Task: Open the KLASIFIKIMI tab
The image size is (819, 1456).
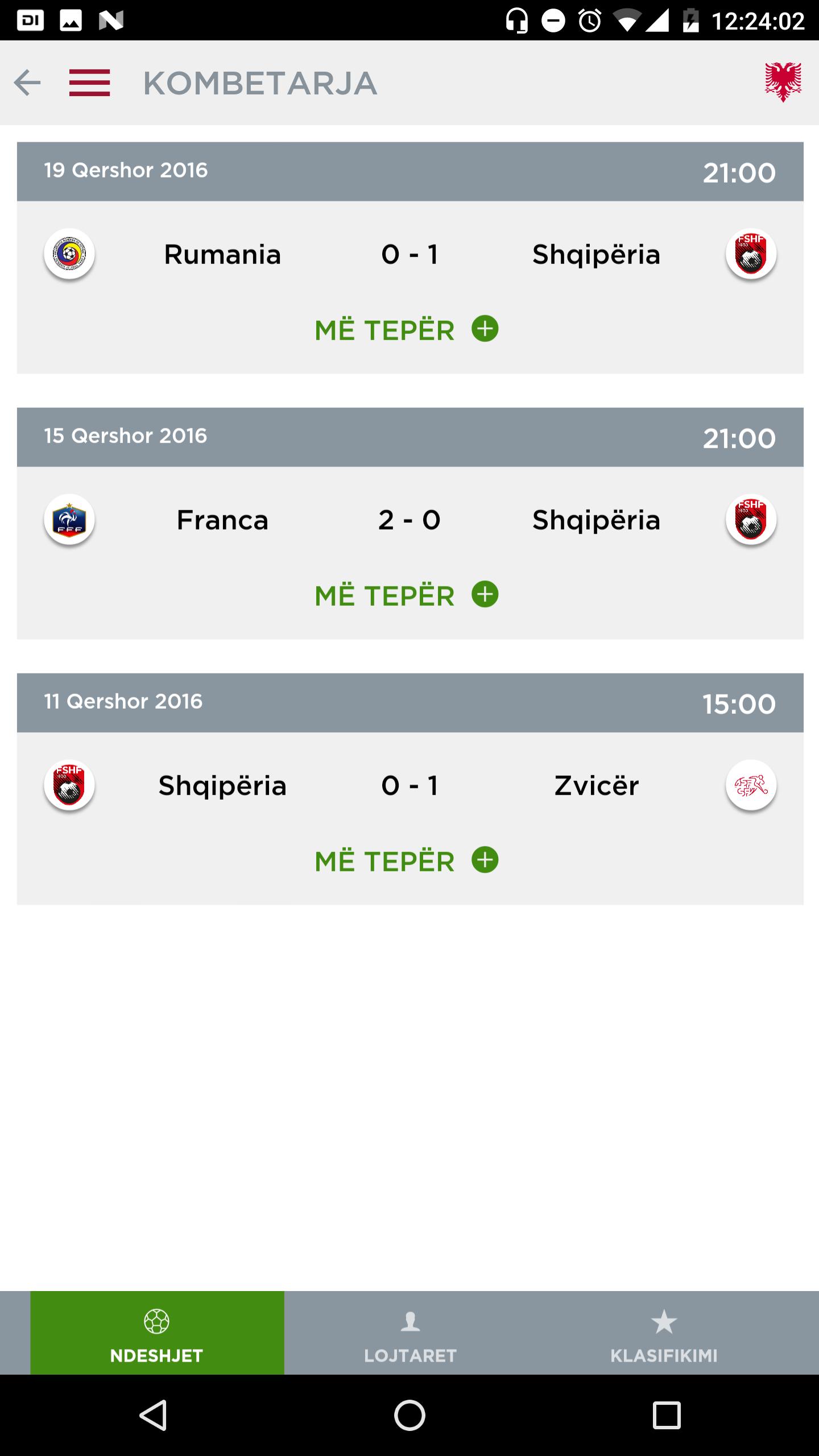Action: pyautogui.click(x=664, y=1333)
